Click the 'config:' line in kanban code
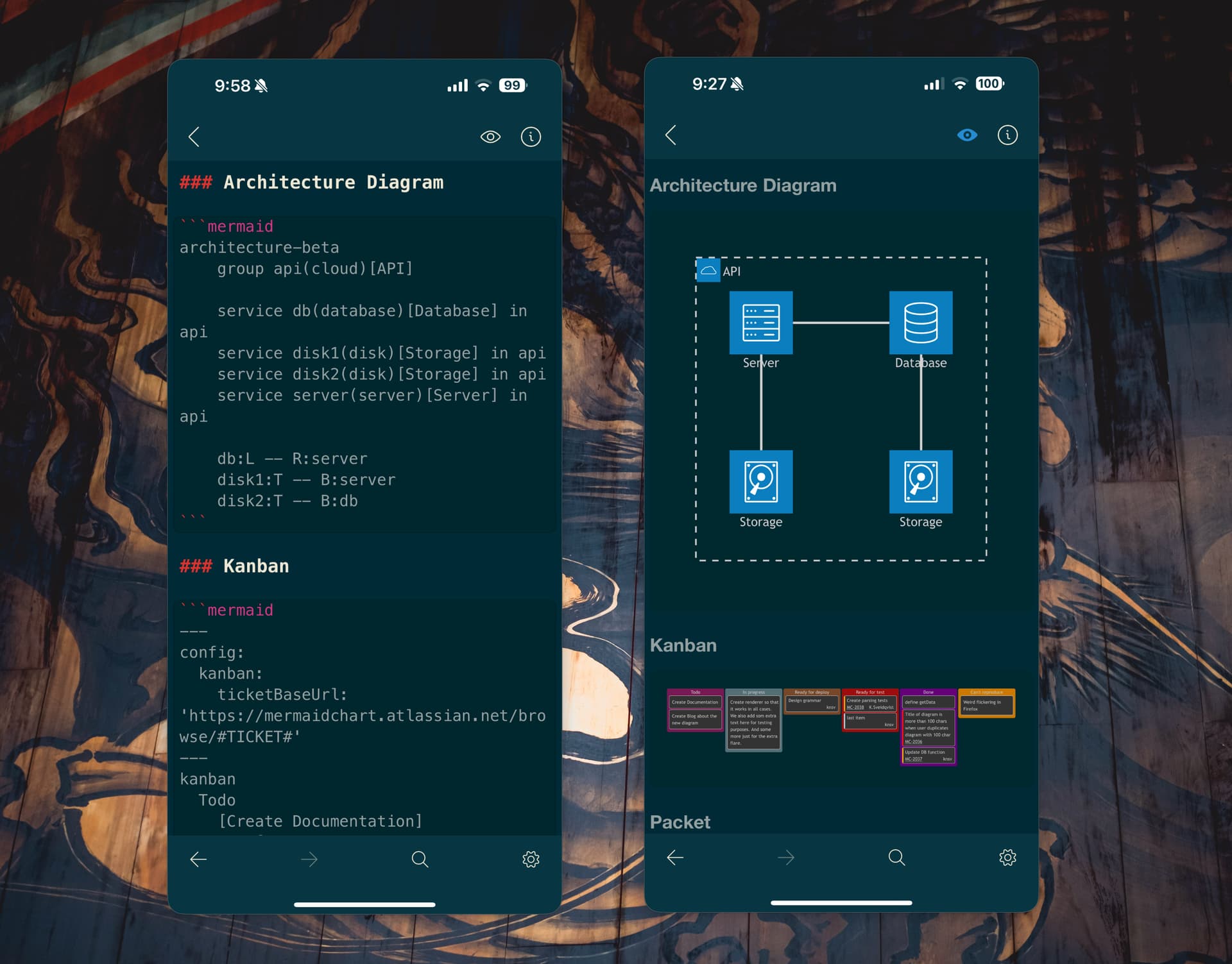Image resolution: width=1232 pixels, height=964 pixels. point(212,653)
